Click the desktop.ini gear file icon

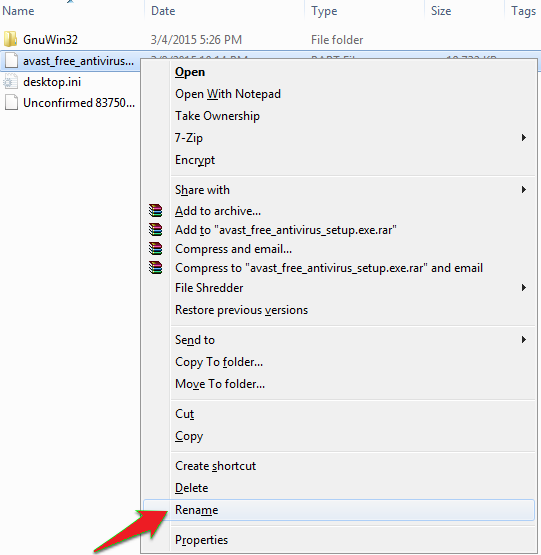click(x=11, y=82)
